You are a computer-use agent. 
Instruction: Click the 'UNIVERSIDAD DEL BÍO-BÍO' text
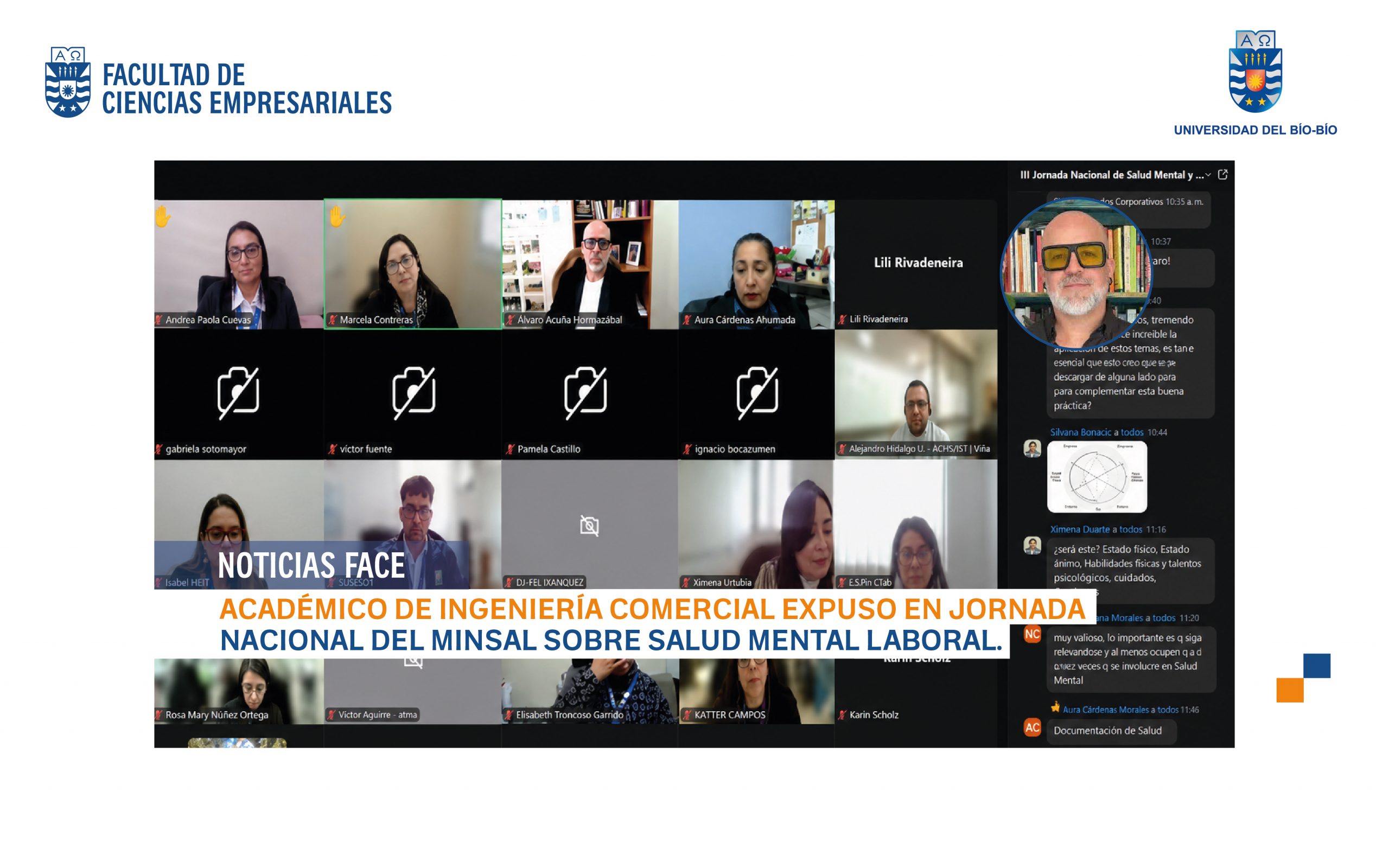pos(1256,130)
